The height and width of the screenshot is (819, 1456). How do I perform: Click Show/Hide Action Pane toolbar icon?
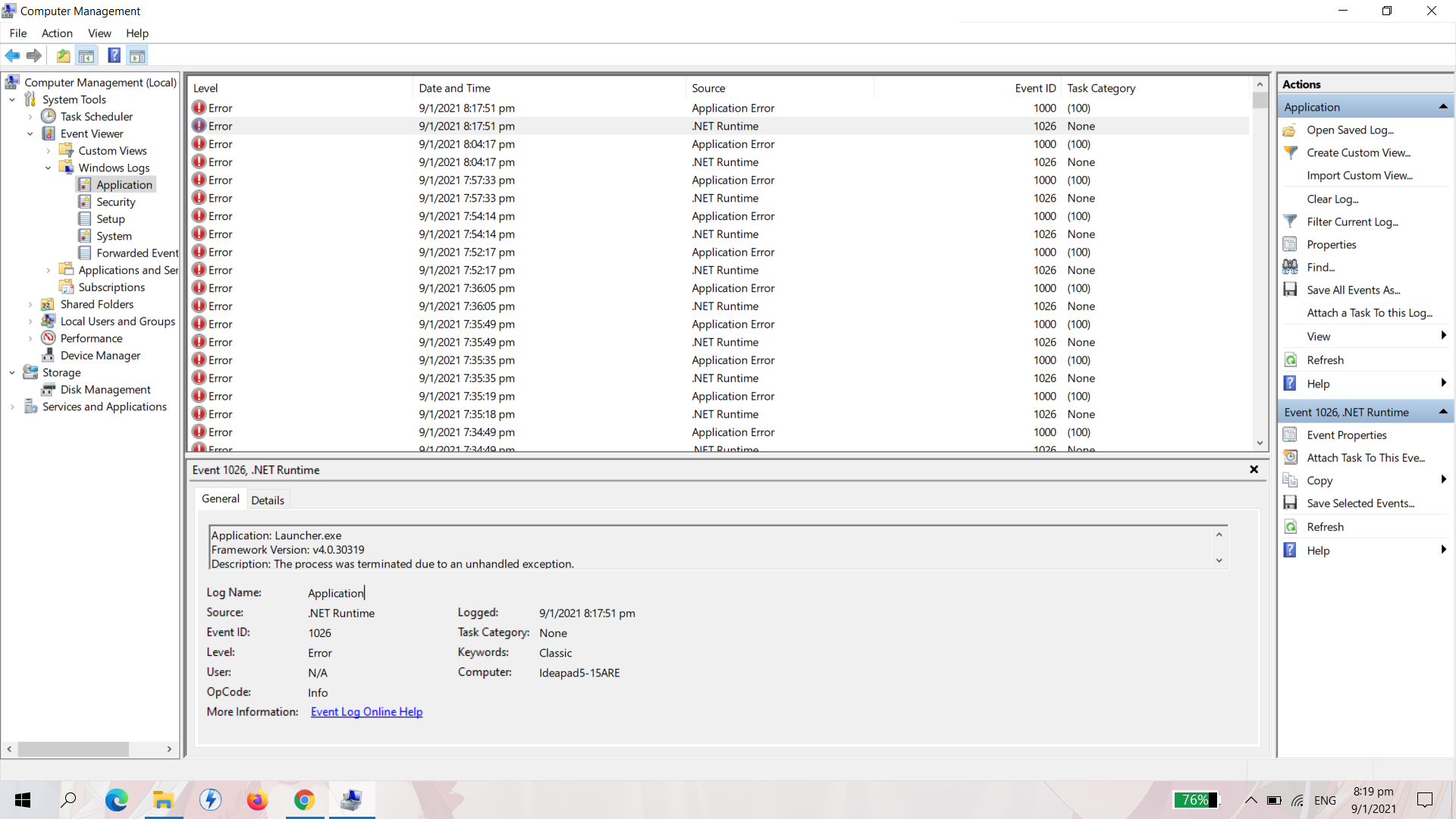pyautogui.click(x=137, y=55)
